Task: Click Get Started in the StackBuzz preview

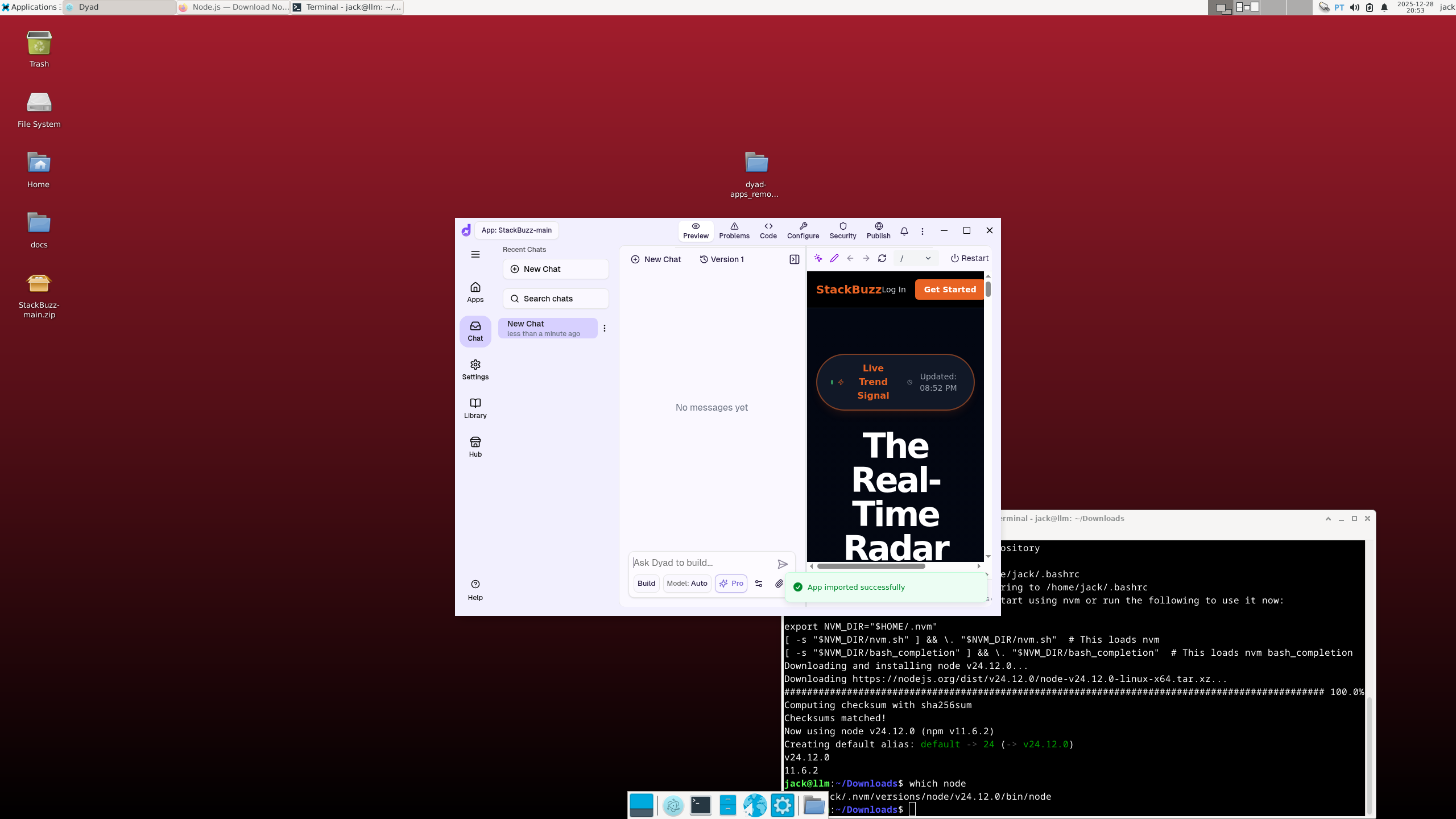Action: point(949,289)
